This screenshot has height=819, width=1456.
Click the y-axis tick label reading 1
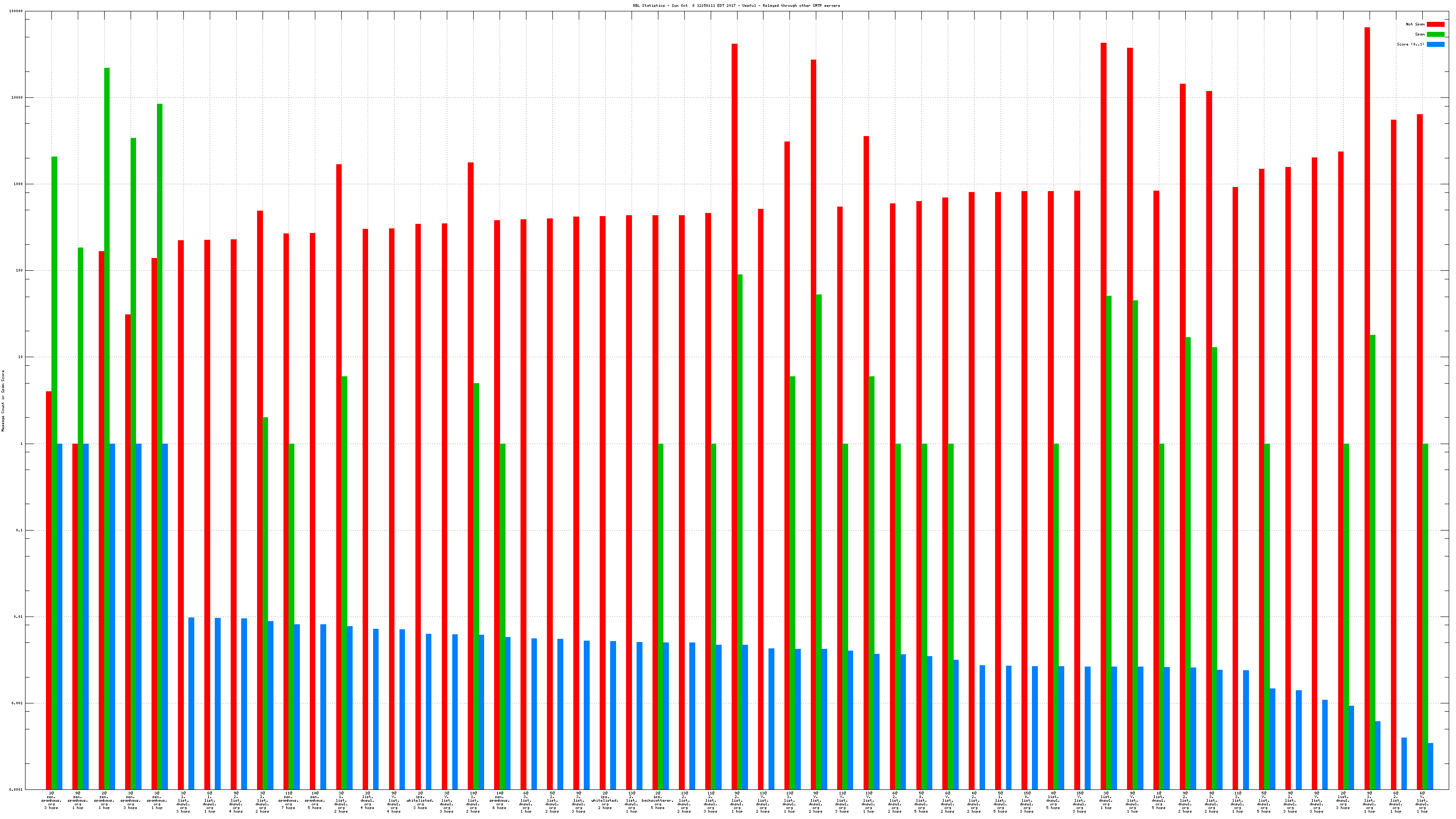point(21,444)
